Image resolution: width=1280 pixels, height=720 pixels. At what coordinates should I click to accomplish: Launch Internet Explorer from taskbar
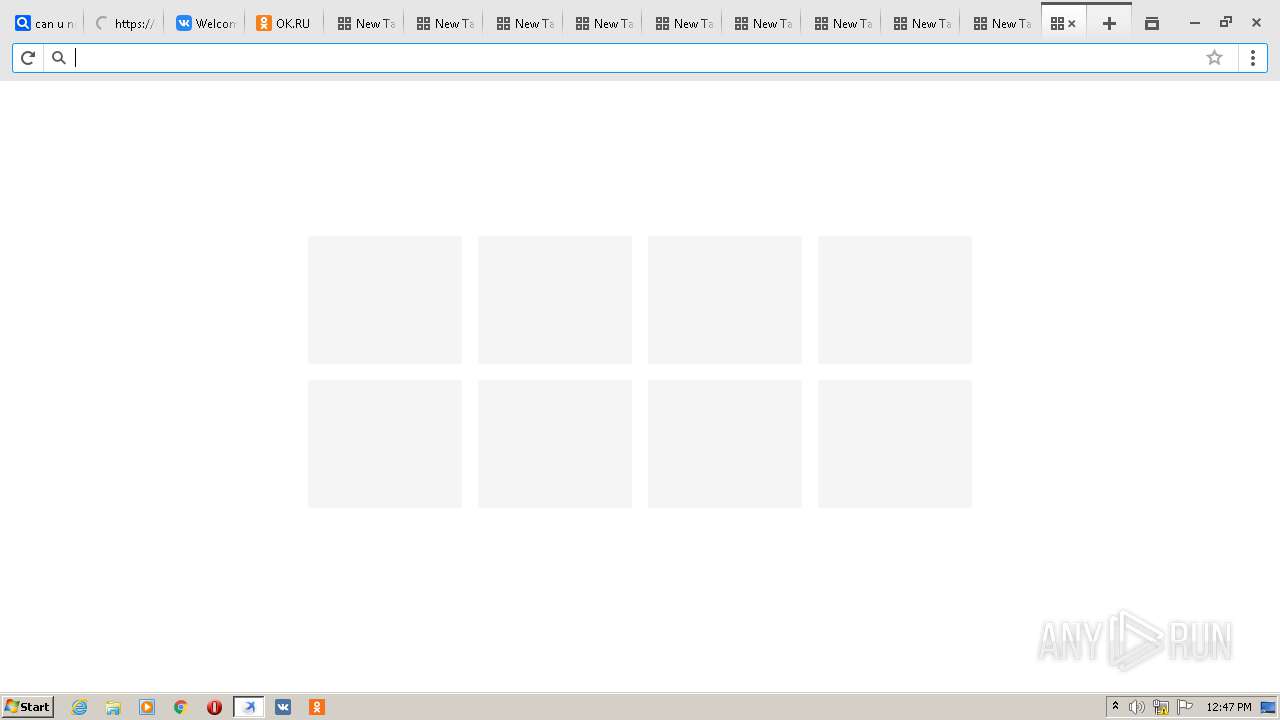pyautogui.click(x=80, y=707)
